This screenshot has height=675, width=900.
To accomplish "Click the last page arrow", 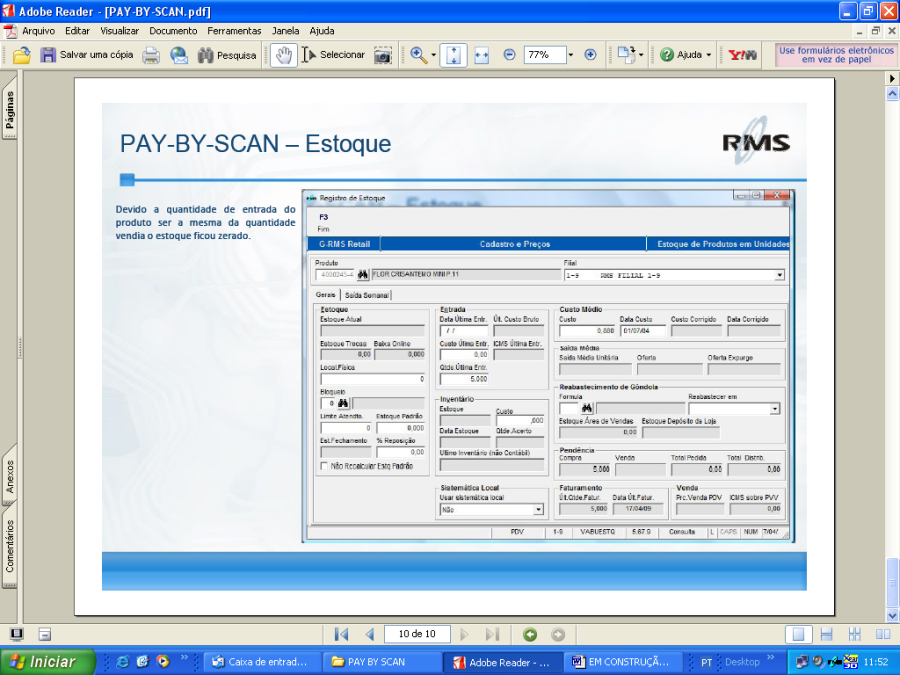I will click(492, 634).
